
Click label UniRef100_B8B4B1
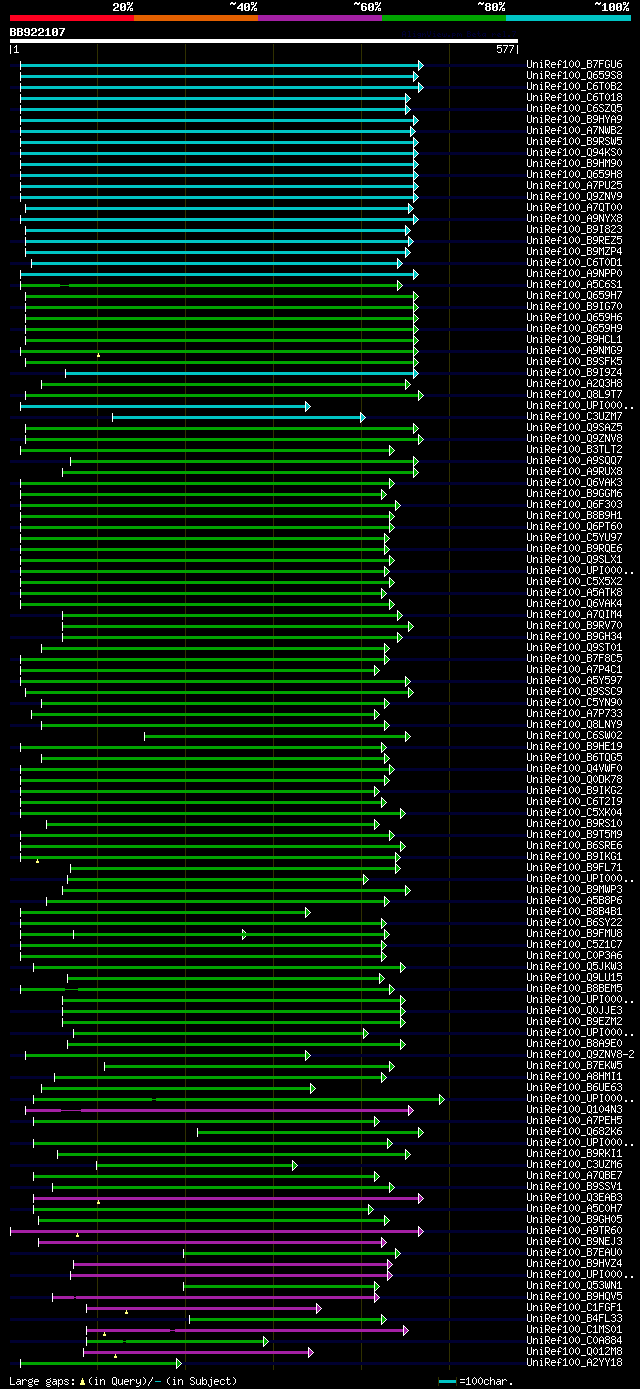click(x=574, y=912)
